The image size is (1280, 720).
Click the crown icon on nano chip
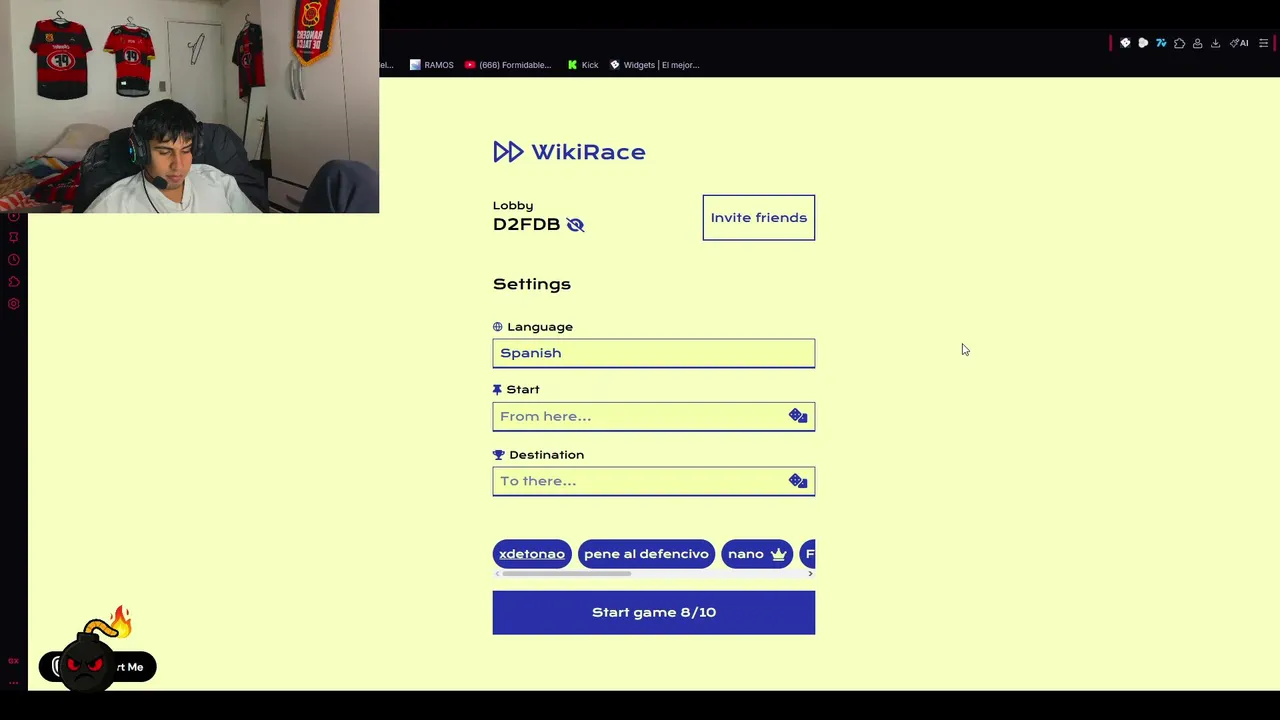click(778, 554)
